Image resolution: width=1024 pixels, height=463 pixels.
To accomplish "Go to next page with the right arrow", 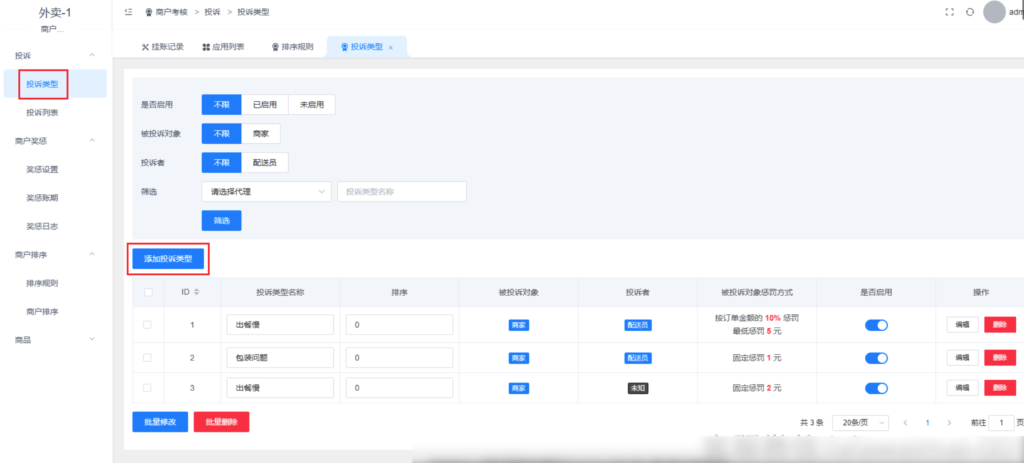I will (949, 423).
